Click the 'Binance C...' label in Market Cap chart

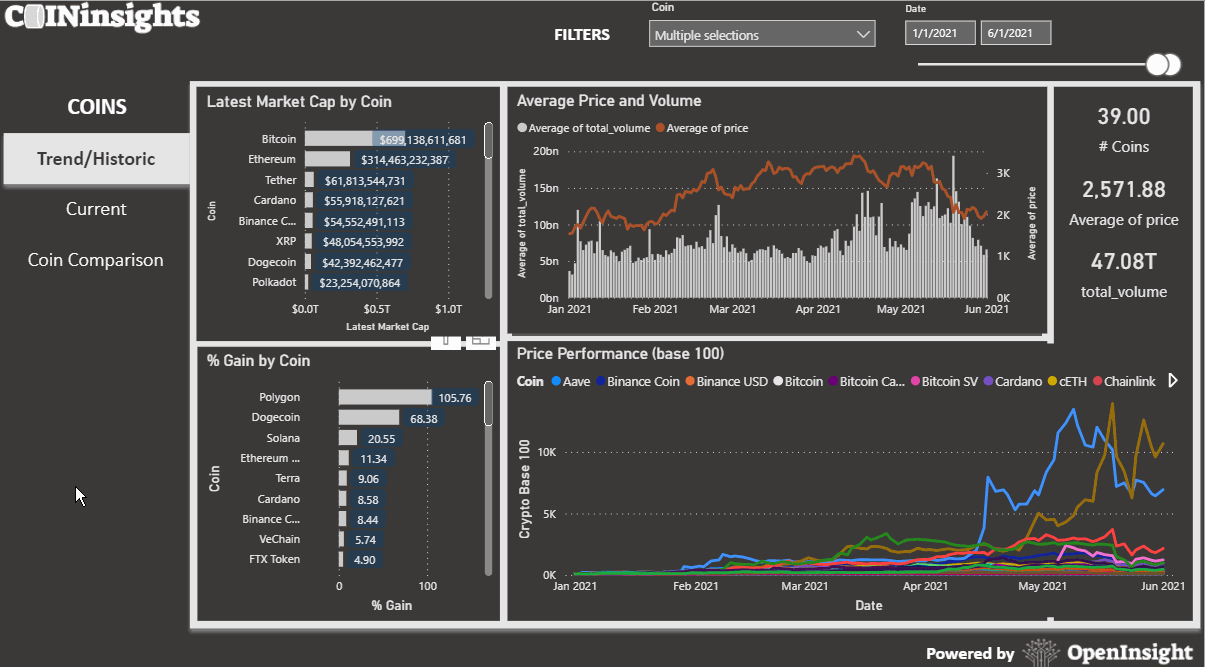[x=267, y=221]
